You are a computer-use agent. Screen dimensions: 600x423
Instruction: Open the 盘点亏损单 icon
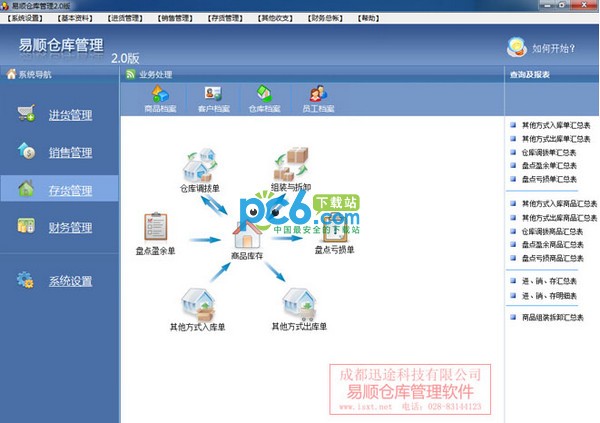pyautogui.click(x=335, y=228)
